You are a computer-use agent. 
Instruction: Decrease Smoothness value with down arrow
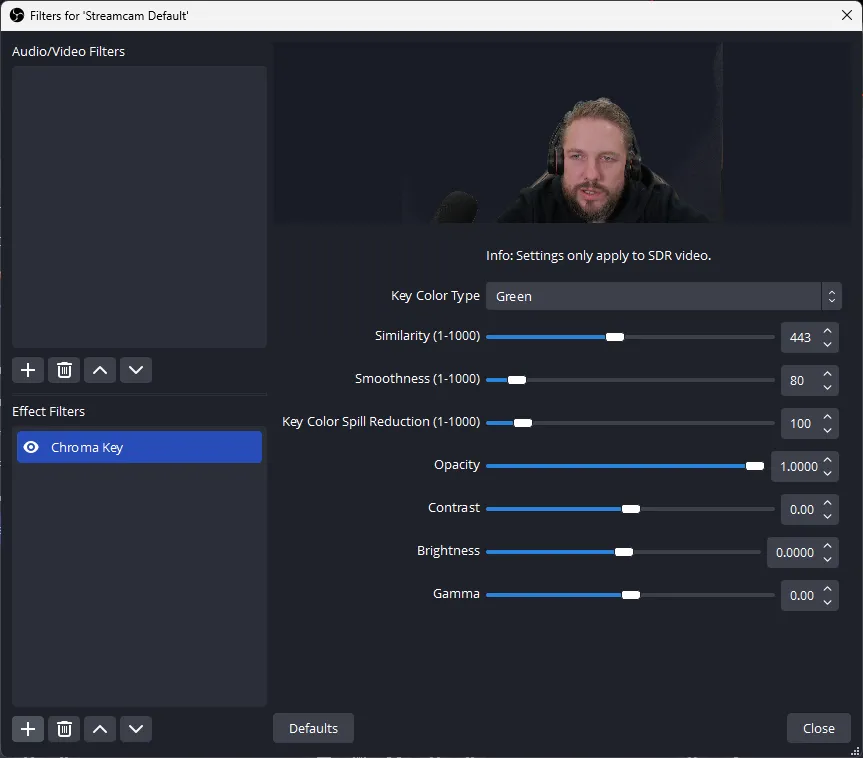point(827,387)
